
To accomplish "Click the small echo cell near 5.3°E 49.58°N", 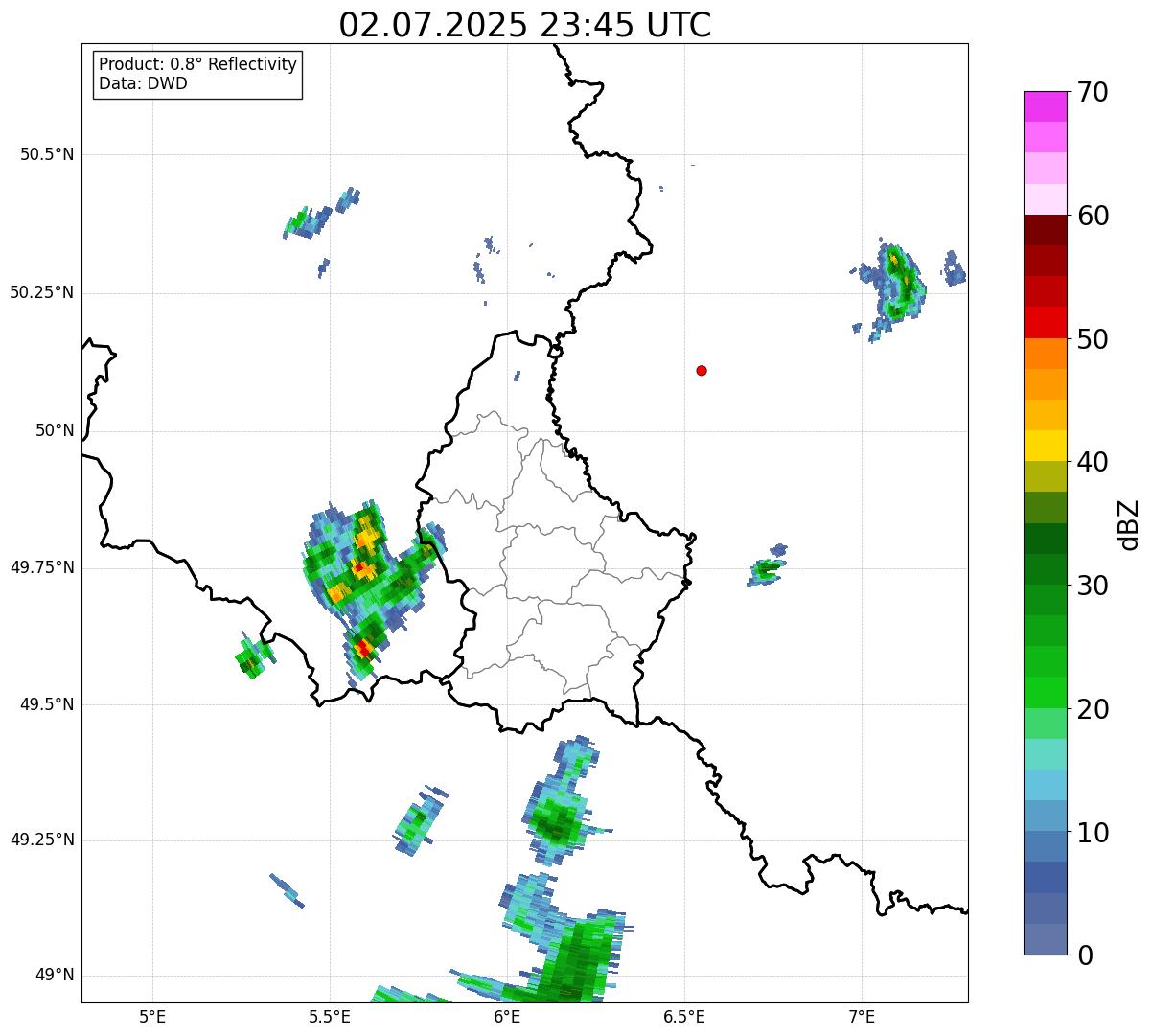I will pos(254,656).
